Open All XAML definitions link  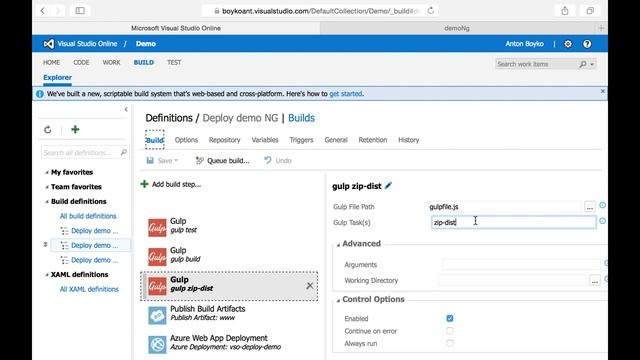pos(89,289)
